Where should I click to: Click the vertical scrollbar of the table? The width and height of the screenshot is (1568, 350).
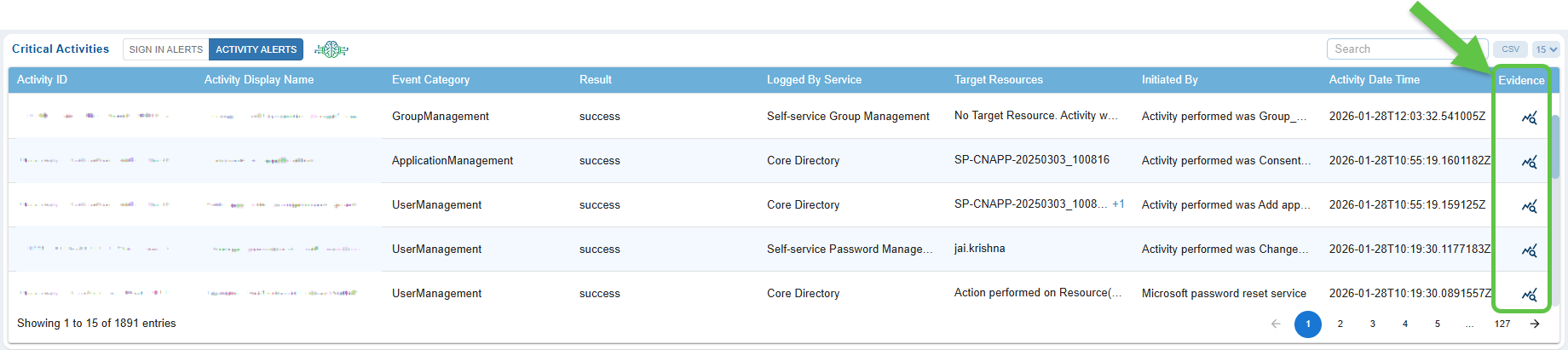1555,146
